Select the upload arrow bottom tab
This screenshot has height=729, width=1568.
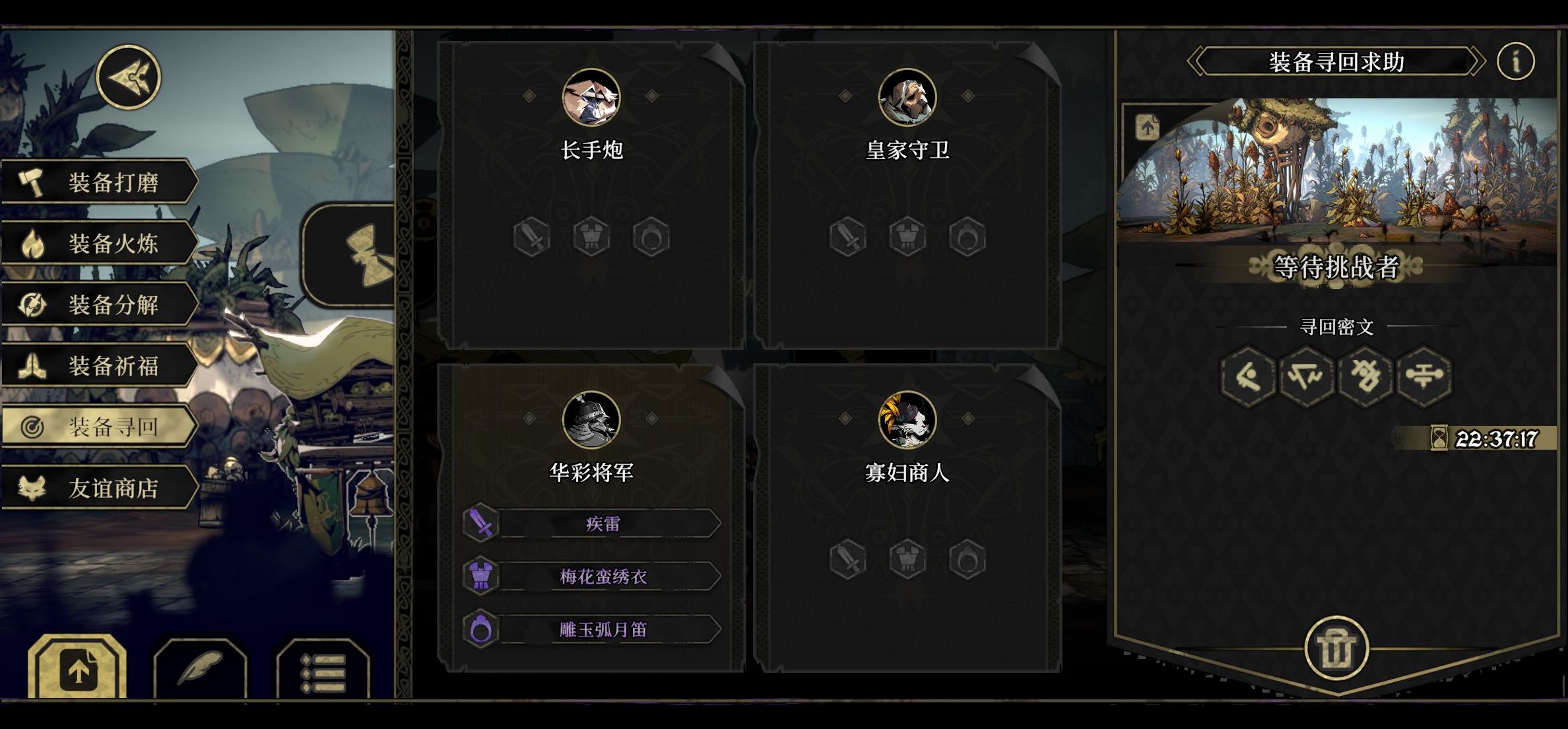[78, 669]
